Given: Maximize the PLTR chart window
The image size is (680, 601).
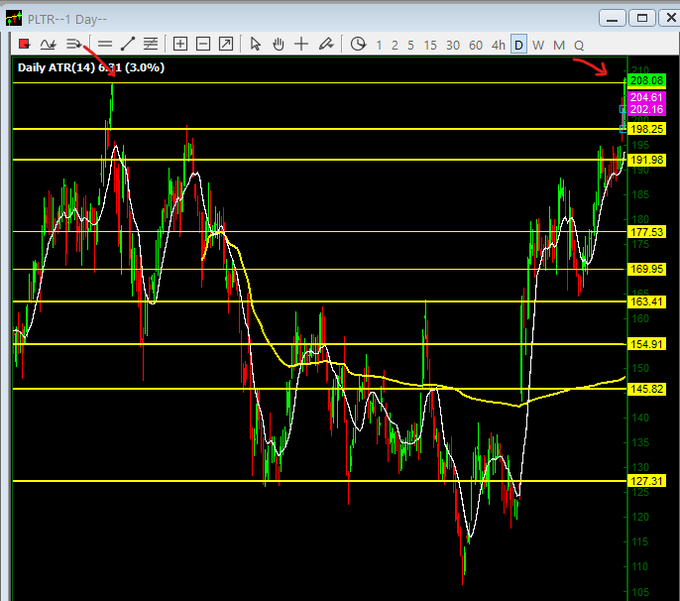Looking at the screenshot, I should pos(642,18).
